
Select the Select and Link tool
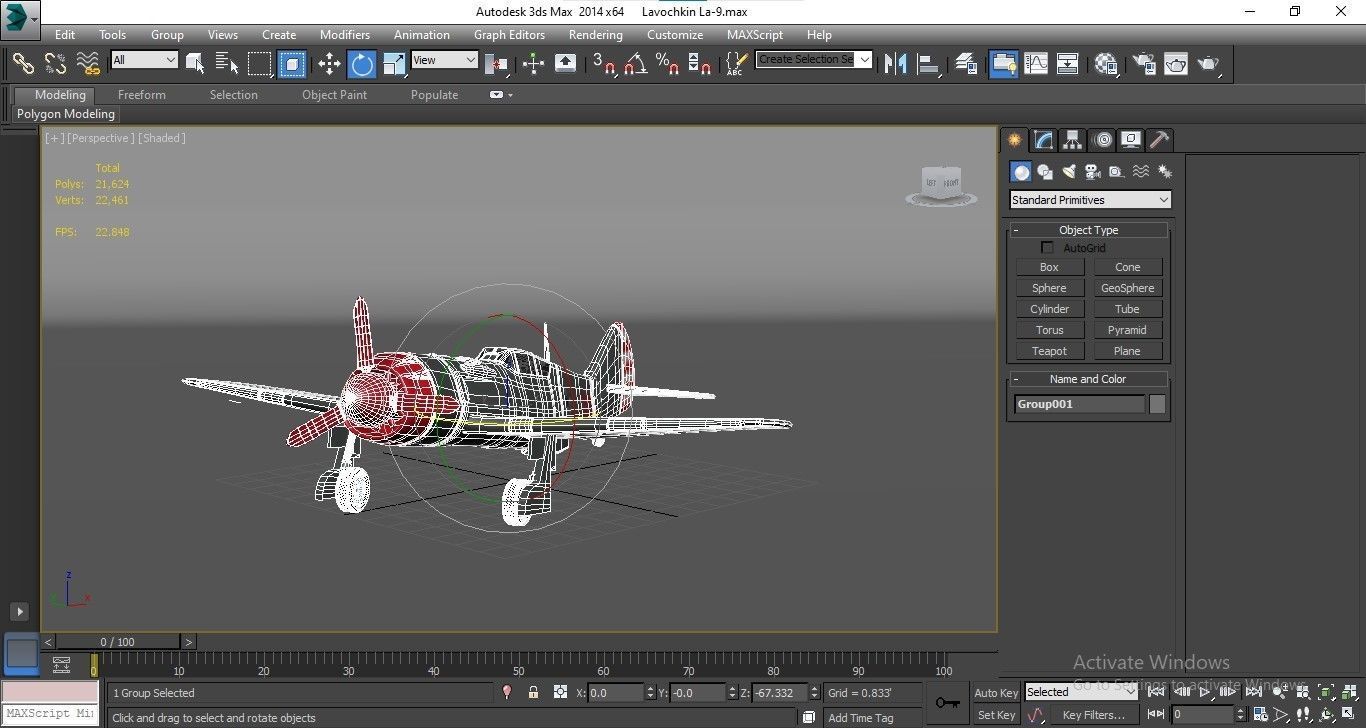coord(23,64)
